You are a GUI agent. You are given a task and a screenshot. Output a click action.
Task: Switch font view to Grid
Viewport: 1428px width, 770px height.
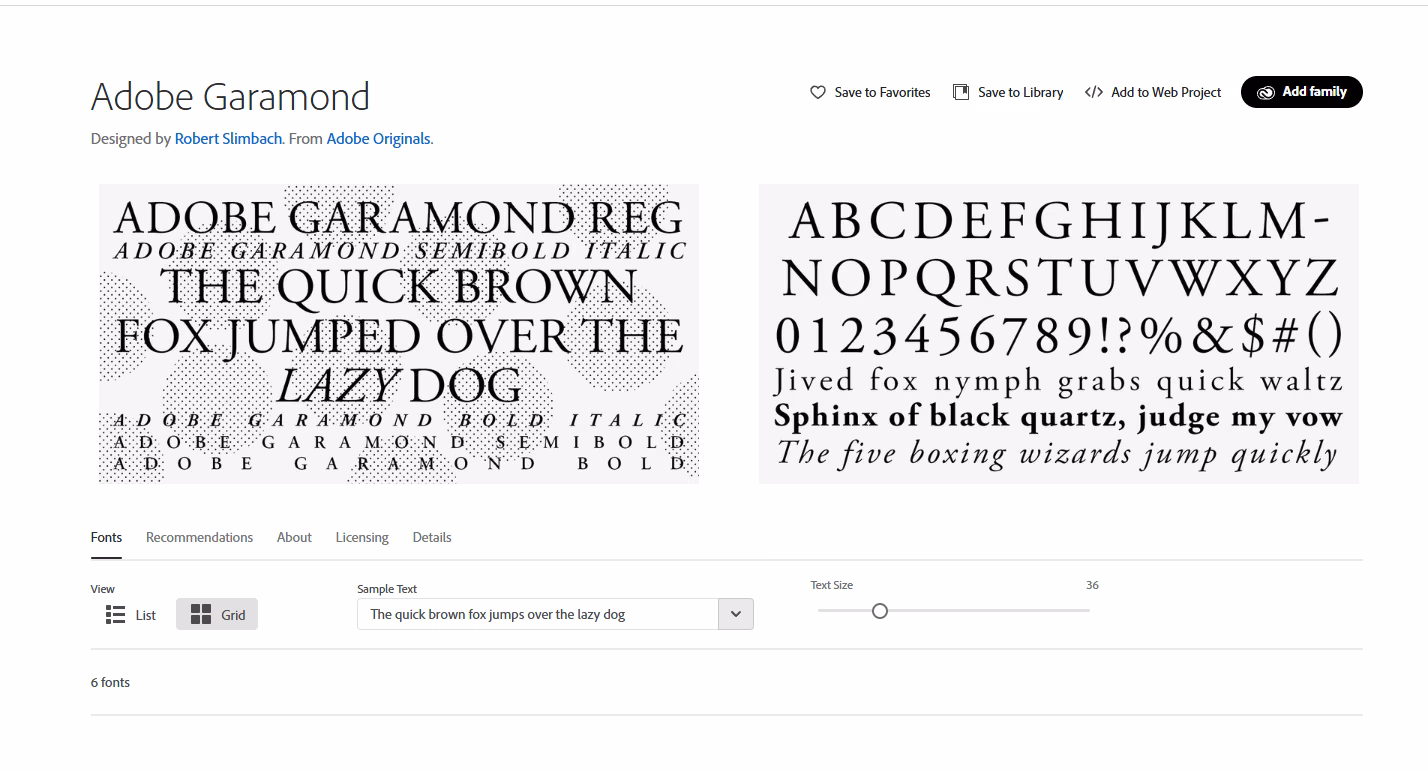217,614
